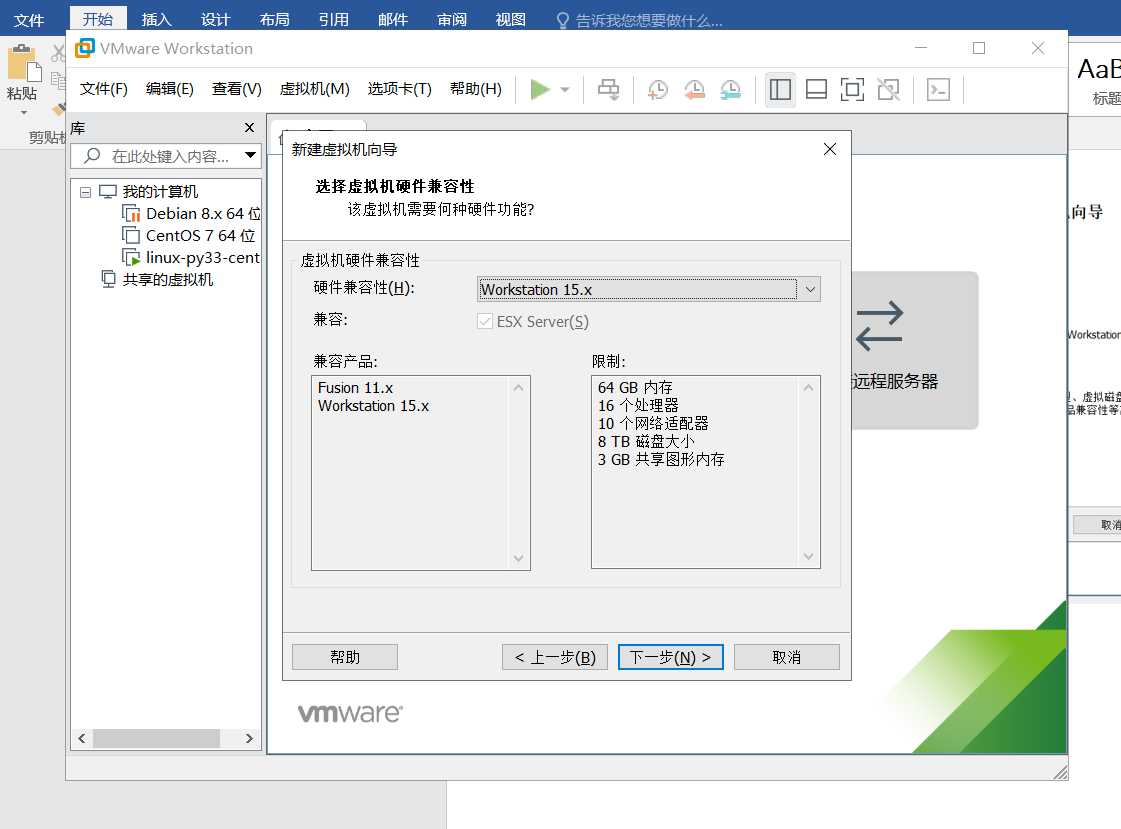Click the Paste clipboard icon in Word
This screenshot has width=1121, height=829.
[x=23, y=63]
